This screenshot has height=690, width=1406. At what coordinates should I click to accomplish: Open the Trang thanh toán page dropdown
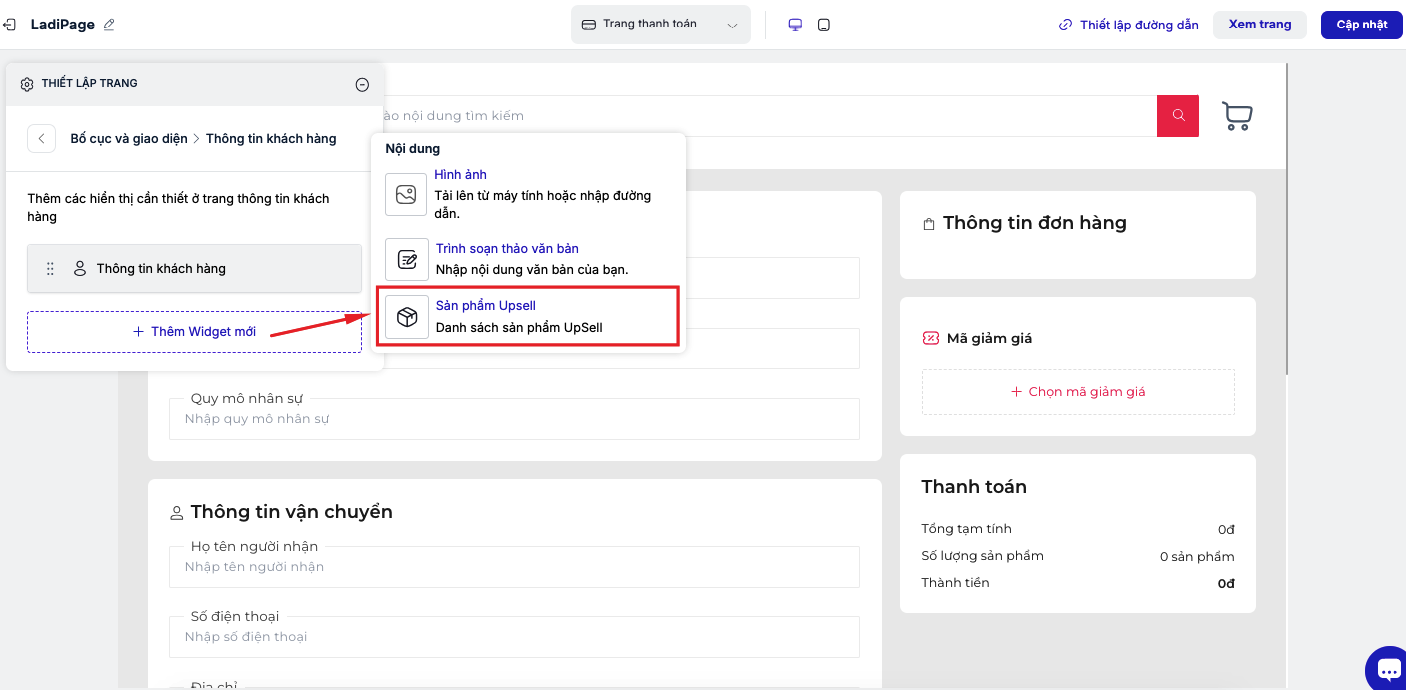661,24
